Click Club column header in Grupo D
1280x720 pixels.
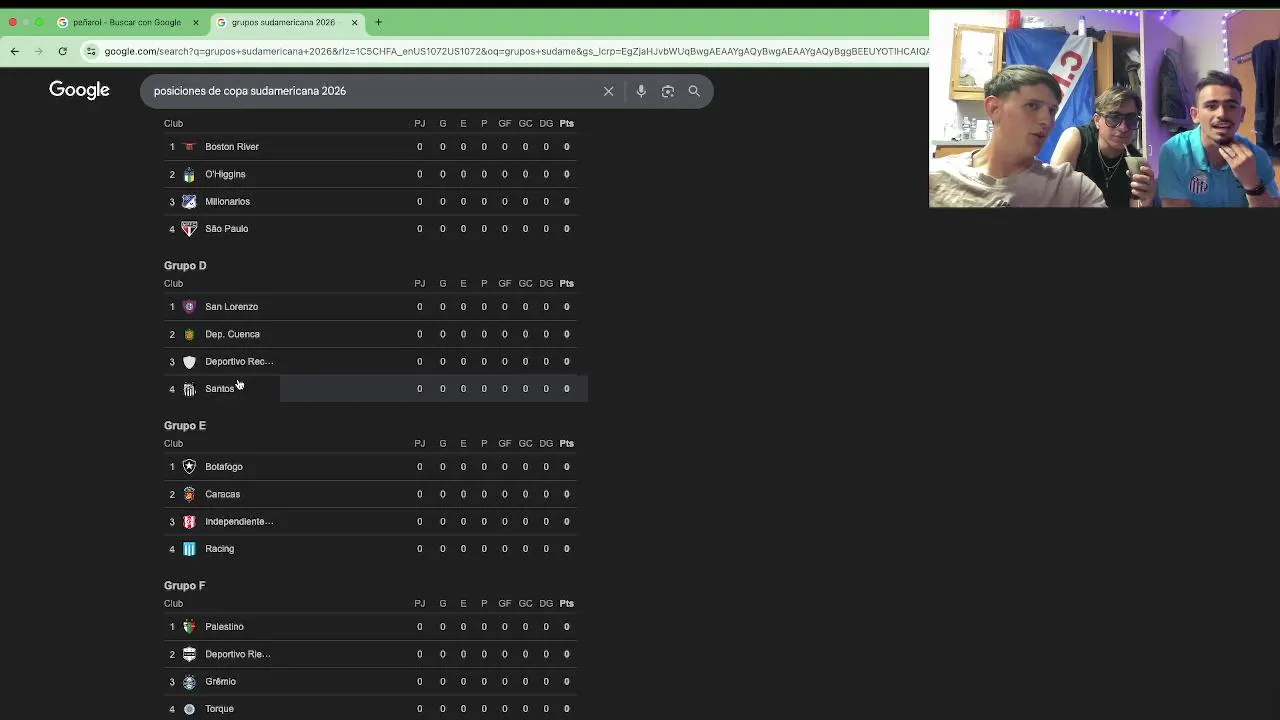point(173,284)
